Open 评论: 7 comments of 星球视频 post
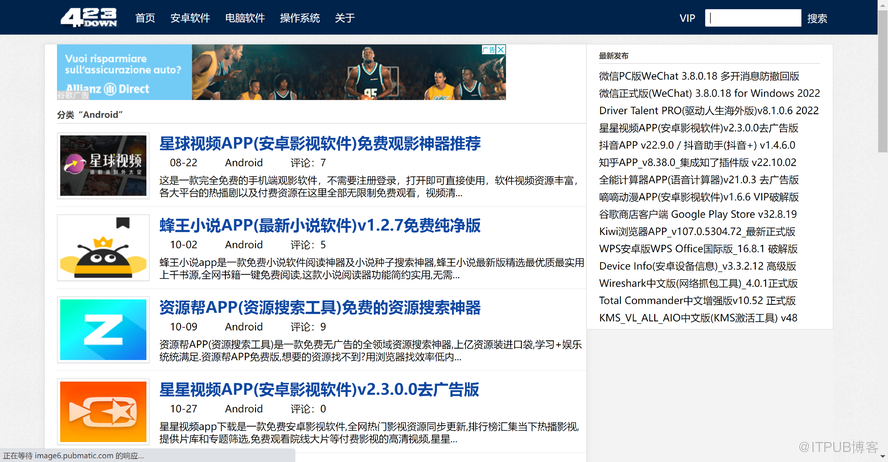Image resolution: width=888 pixels, height=462 pixels. click(309, 162)
